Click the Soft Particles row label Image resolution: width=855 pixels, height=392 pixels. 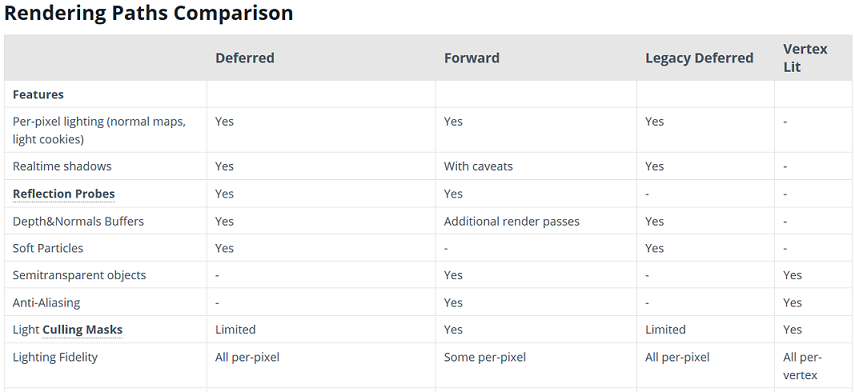tap(48, 249)
